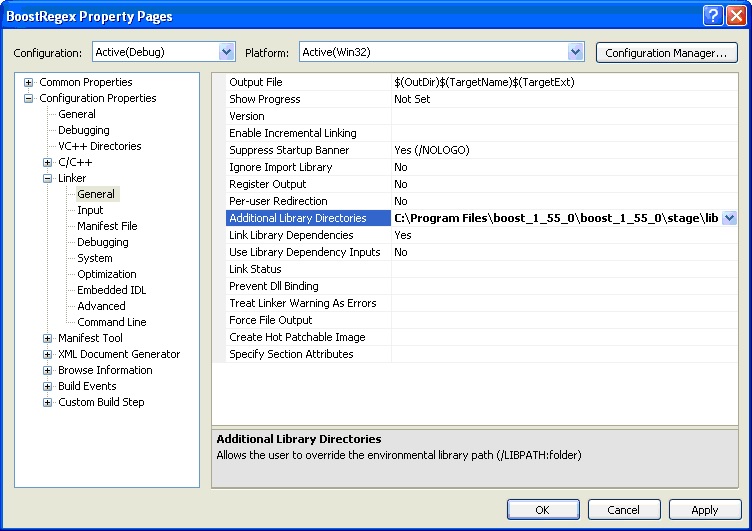Select Enable Incremental Linking property
Image resolution: width=752 pixels, height=531 pixels.
coord(308,133)
